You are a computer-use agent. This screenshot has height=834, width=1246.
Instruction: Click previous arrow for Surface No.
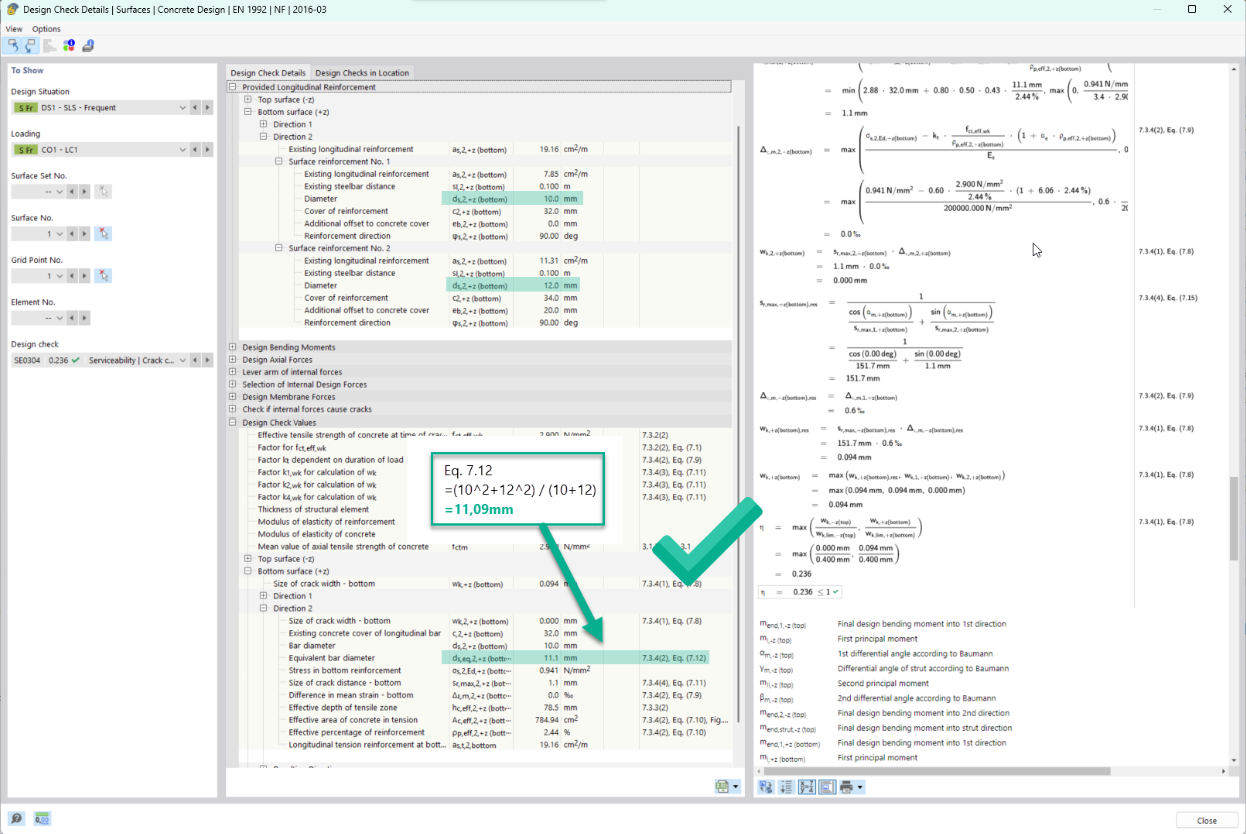tap(72, 233)
